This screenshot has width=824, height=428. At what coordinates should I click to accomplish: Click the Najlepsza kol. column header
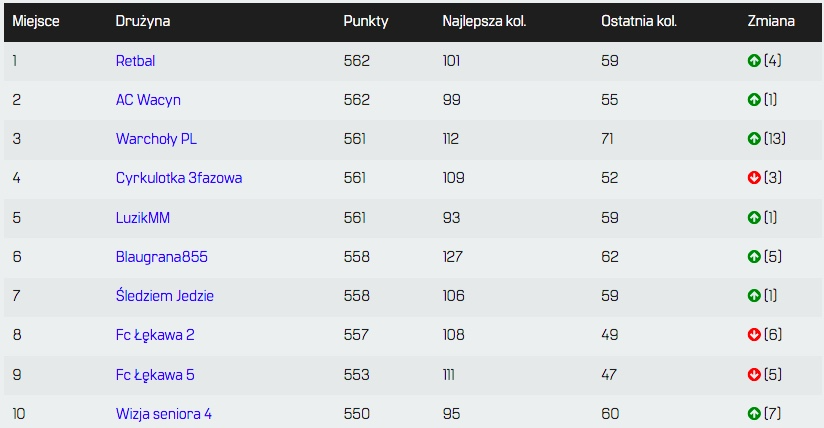click(484, 21)
